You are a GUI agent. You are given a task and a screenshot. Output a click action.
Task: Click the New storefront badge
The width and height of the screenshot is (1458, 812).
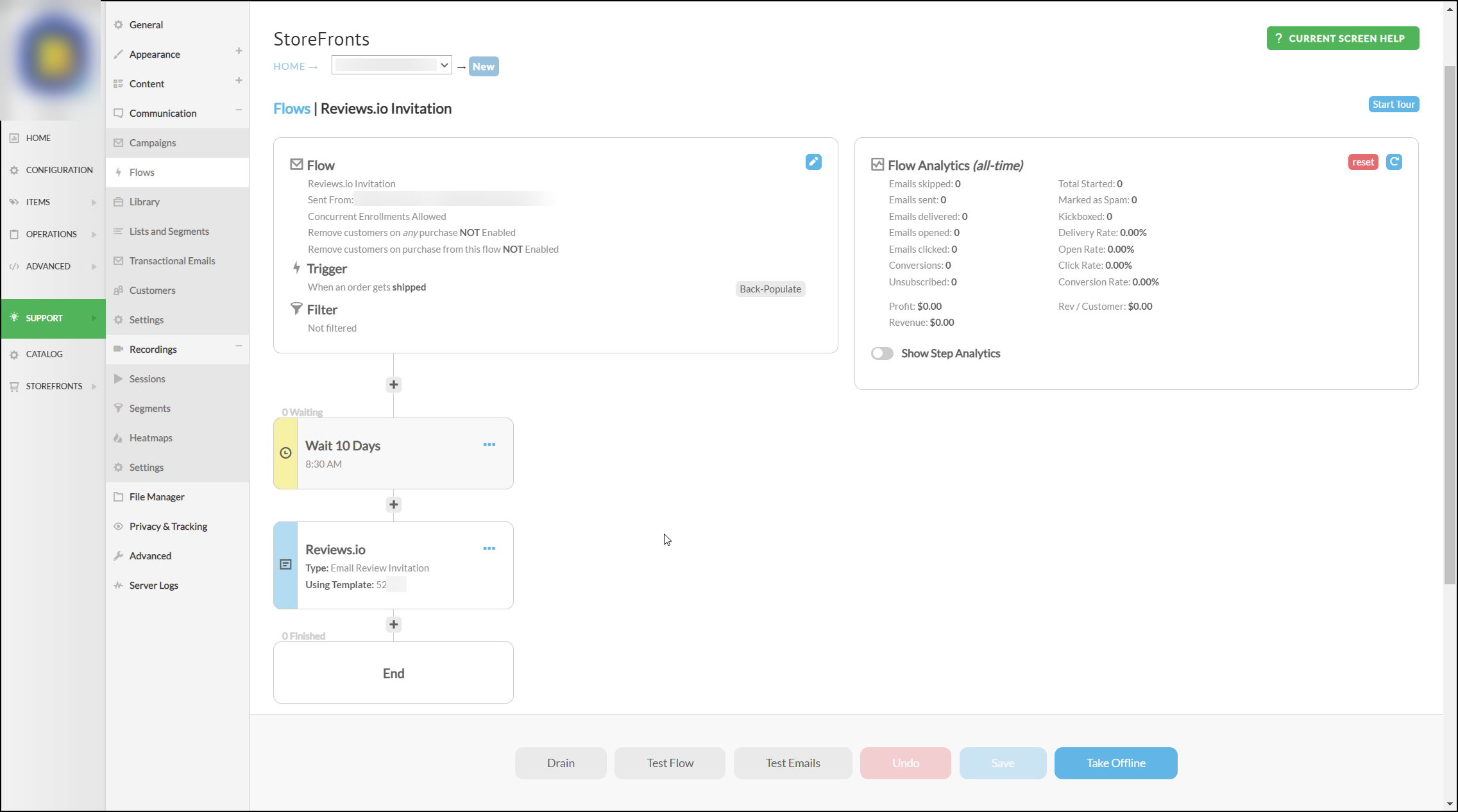tap(484, 67)
